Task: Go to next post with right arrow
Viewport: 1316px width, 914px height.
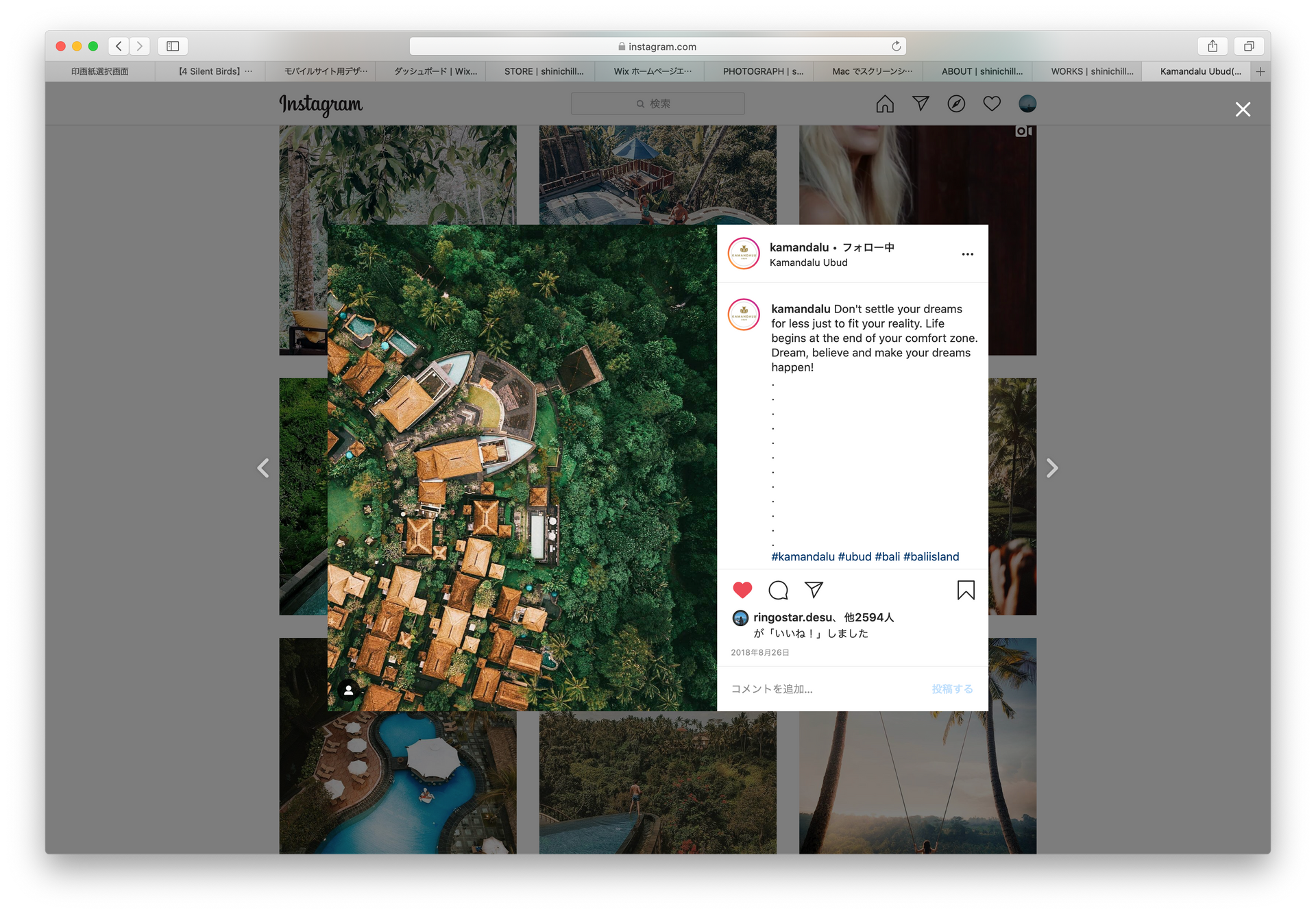Action: 1052,468
